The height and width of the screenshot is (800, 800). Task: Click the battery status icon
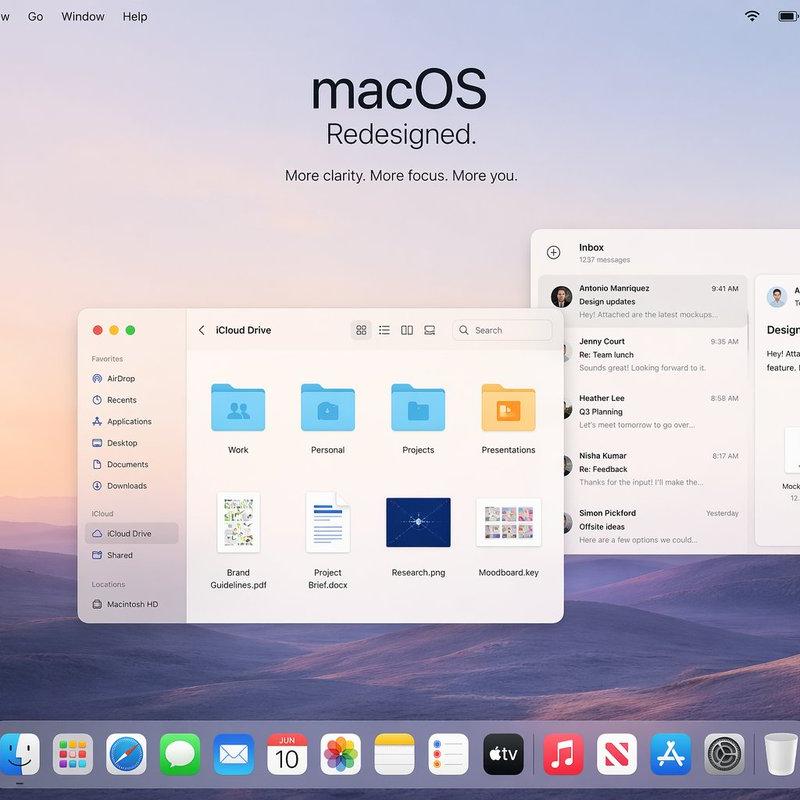[788, 16]
